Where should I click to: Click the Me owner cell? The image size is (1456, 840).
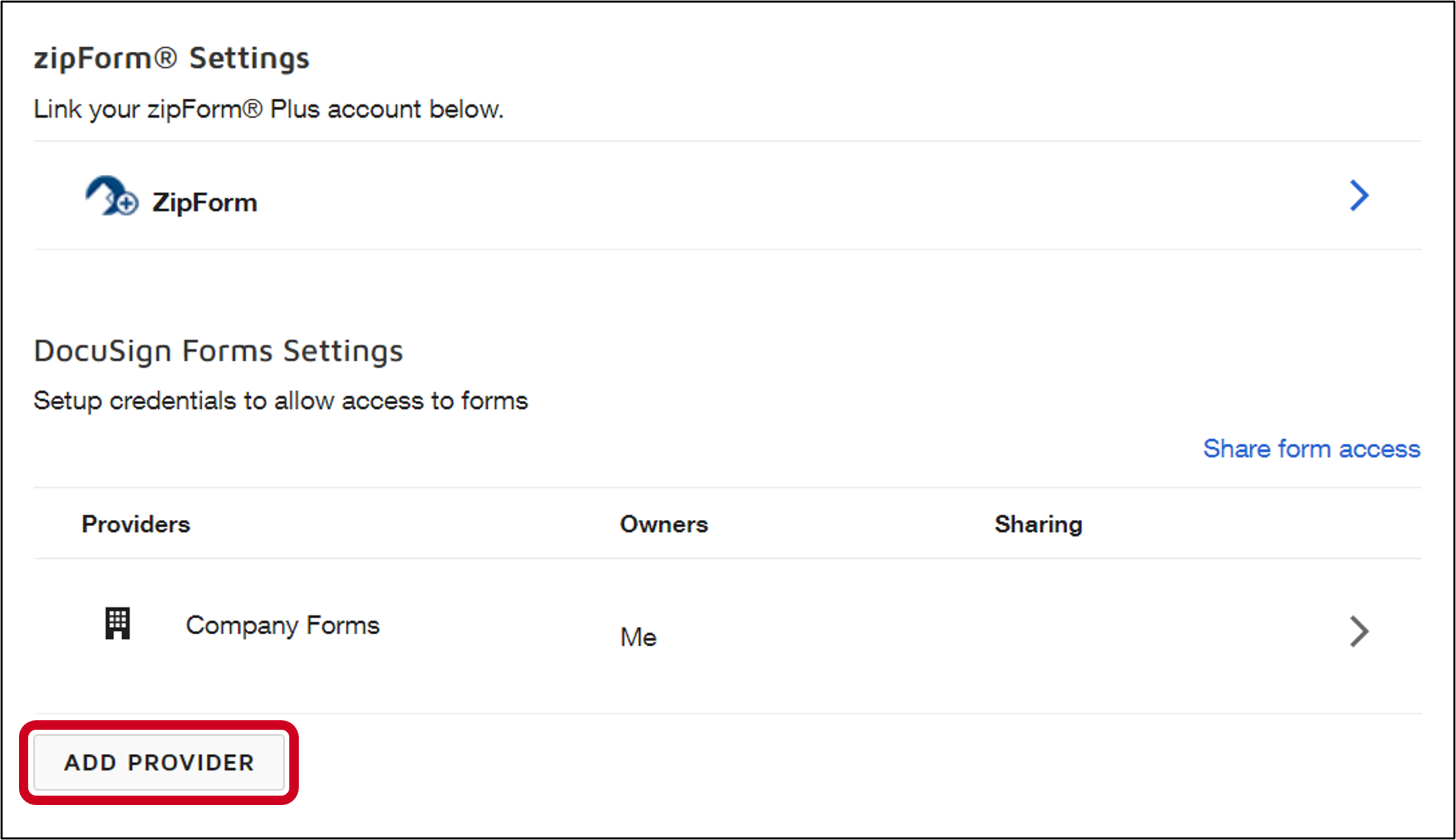point(638,637)
